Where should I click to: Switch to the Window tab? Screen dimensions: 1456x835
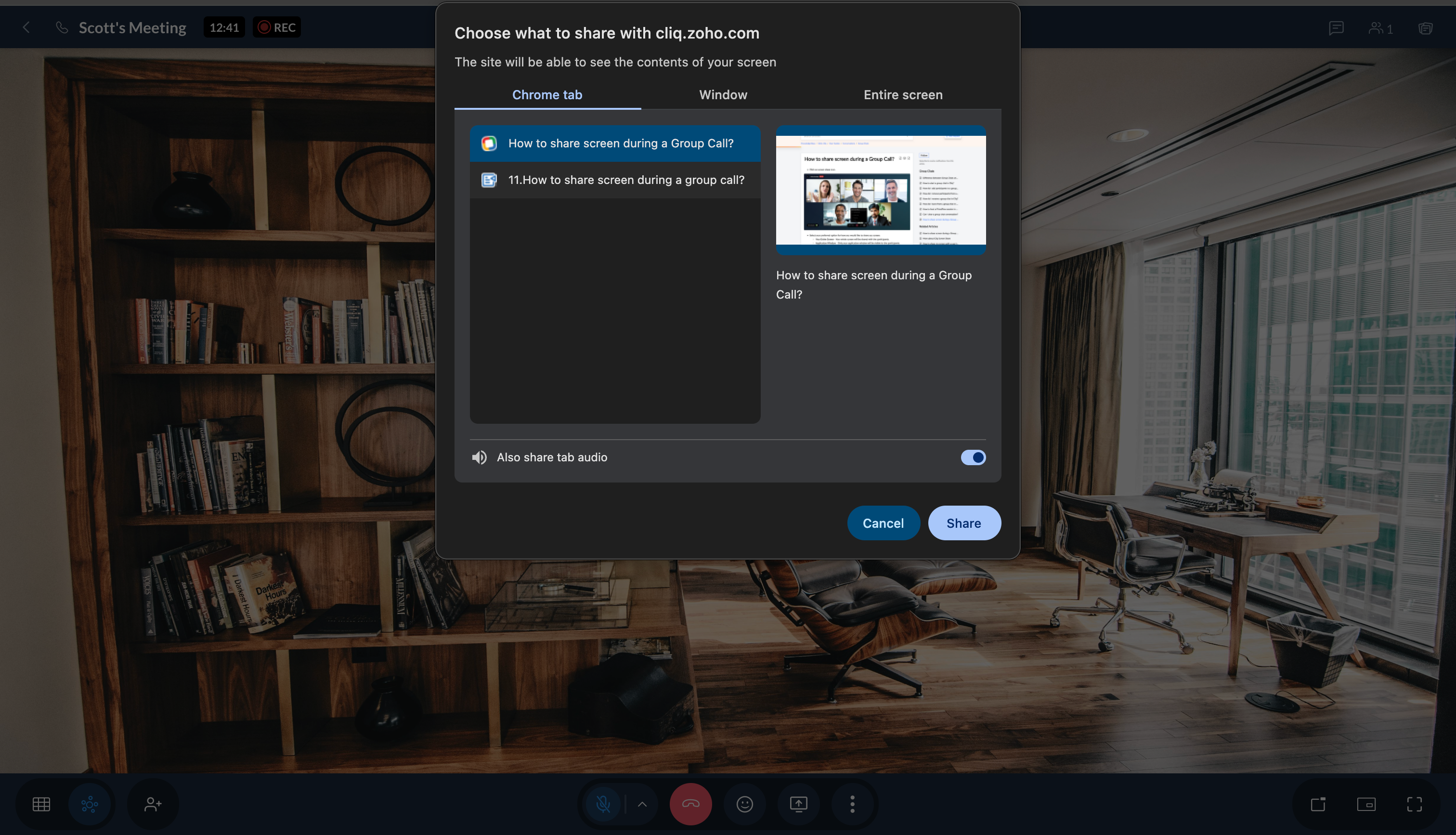(723, 95)
